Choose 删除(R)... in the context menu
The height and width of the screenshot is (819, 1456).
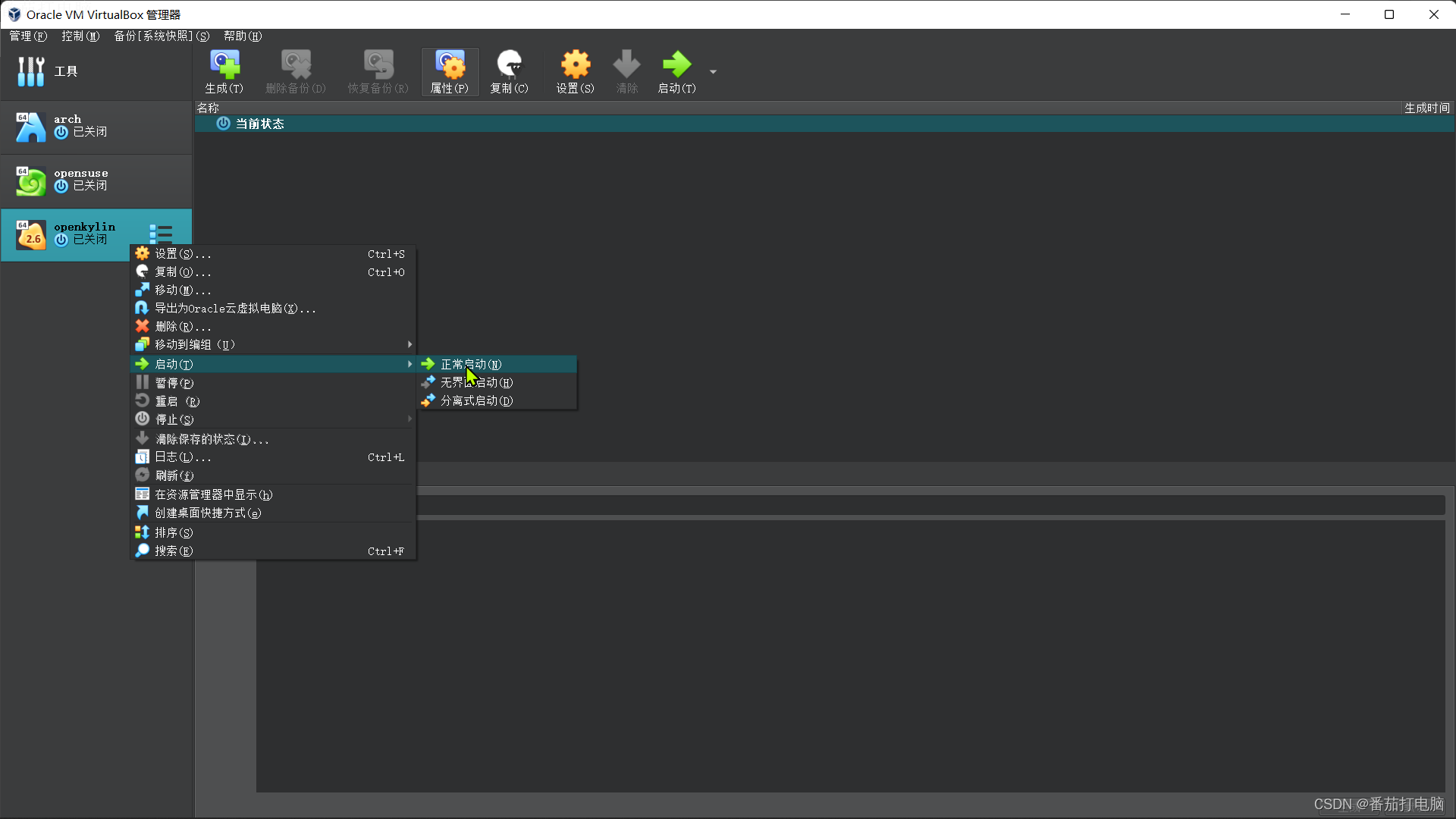pyautogui.click(x=273, y=327)
